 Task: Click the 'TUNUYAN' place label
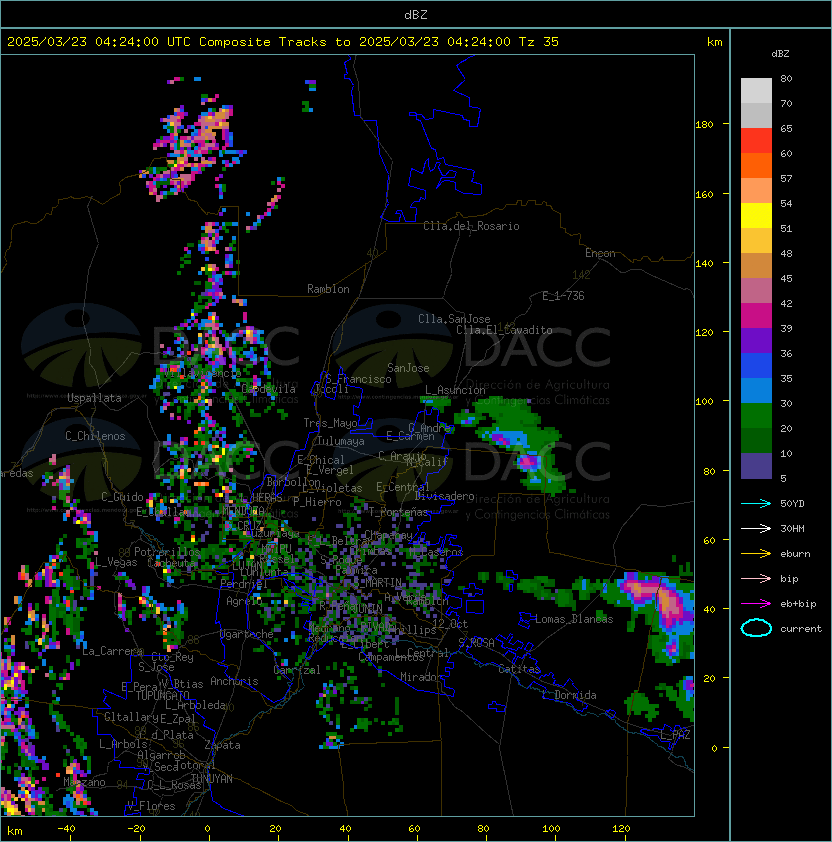(212, 779)
